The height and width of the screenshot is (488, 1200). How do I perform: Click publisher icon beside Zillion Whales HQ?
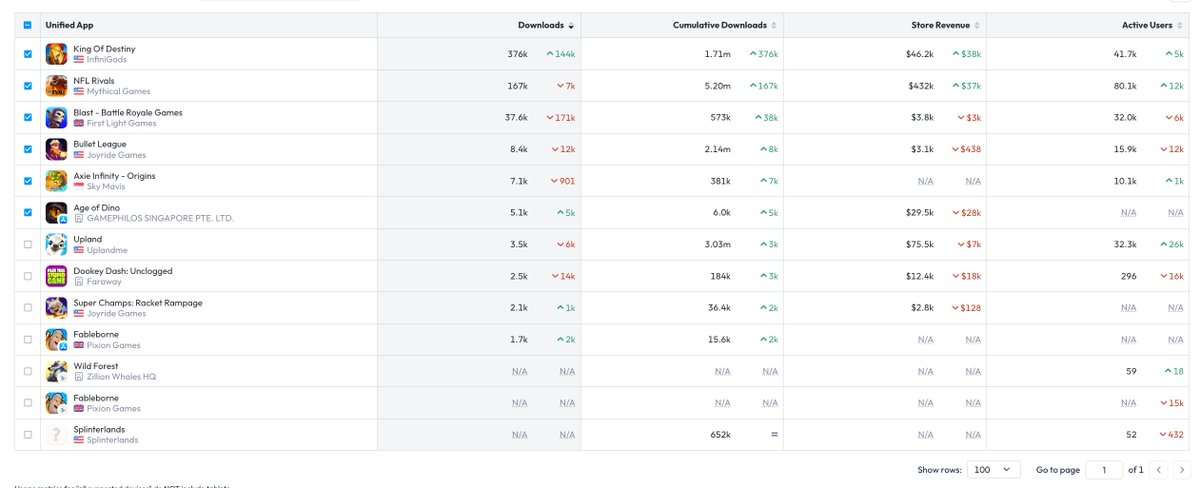tap(79, 378)
